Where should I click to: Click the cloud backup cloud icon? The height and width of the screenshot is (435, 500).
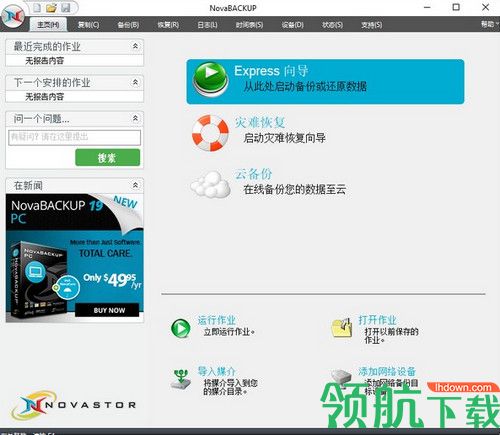[211, 184]
